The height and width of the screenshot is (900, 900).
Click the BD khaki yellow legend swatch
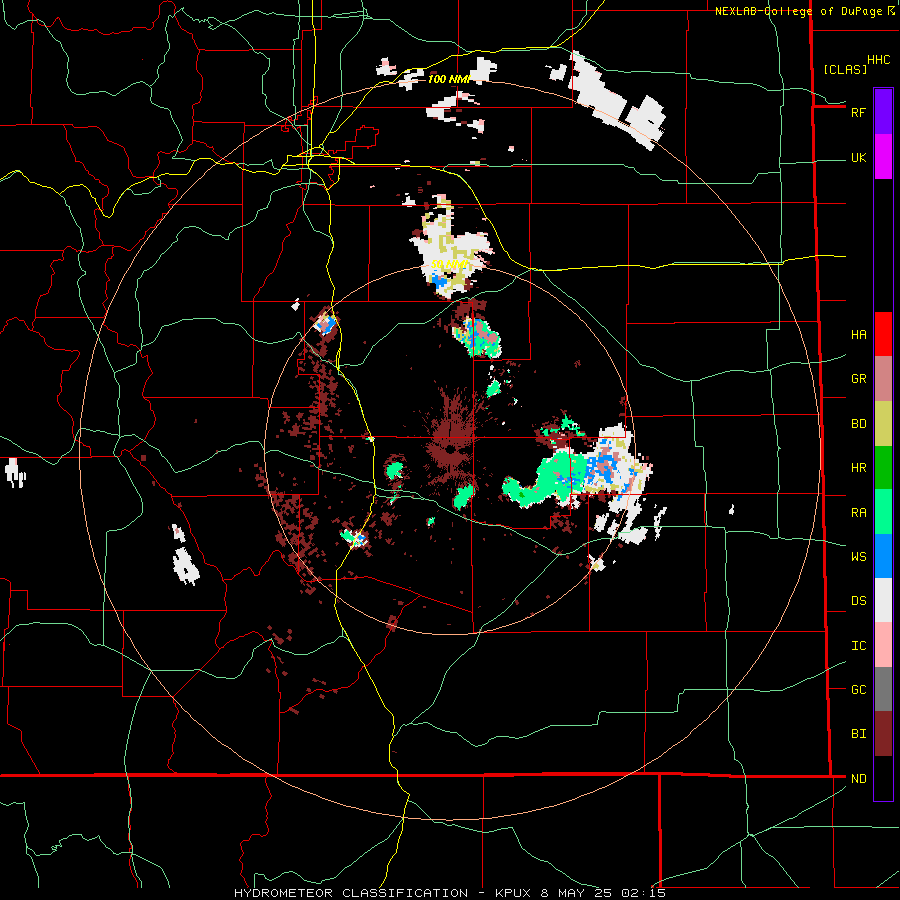tap(883, 424)
